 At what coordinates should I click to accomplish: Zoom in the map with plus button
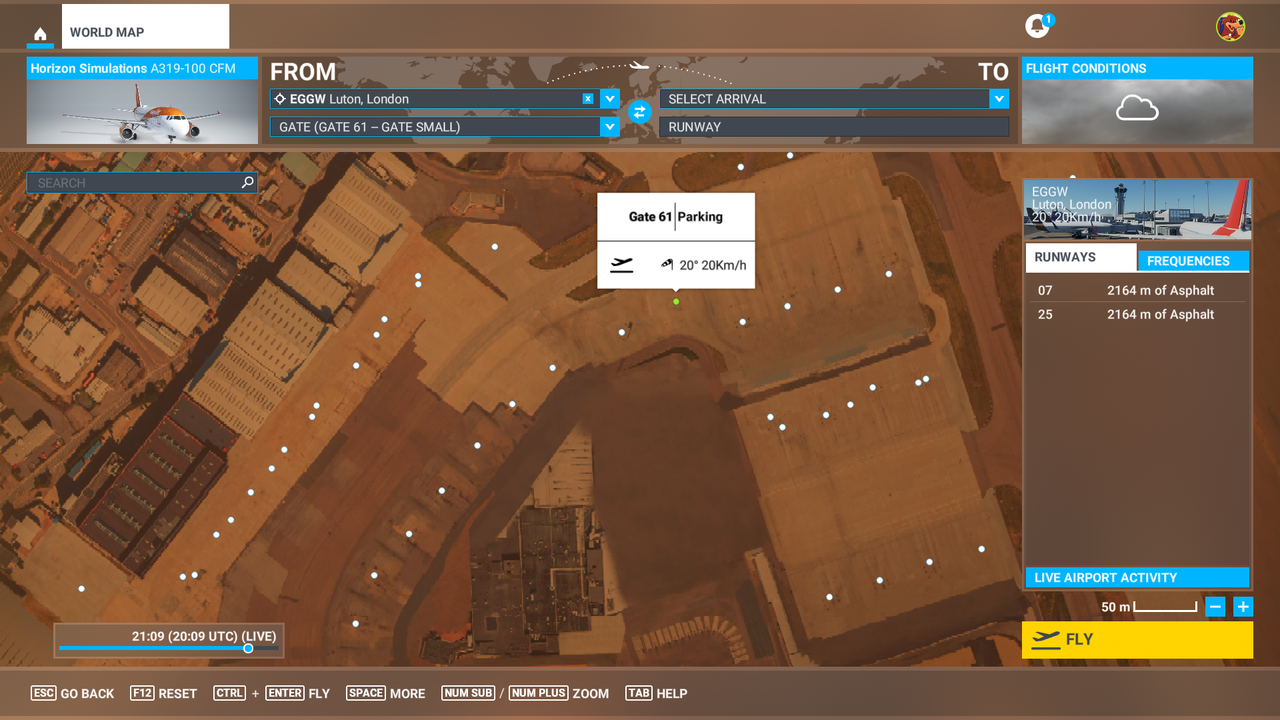1243,607
